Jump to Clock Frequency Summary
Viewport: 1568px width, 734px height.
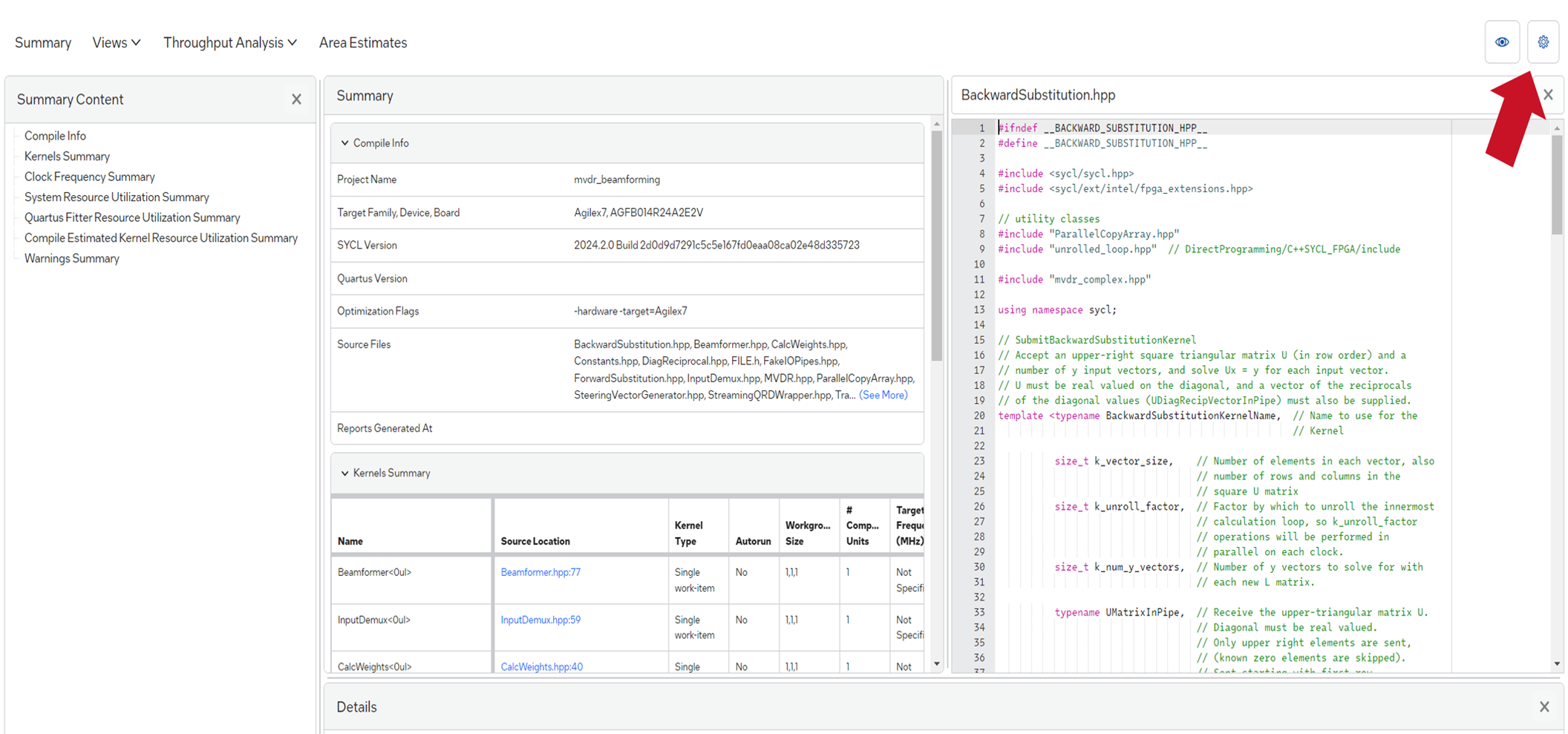(89, 177)
